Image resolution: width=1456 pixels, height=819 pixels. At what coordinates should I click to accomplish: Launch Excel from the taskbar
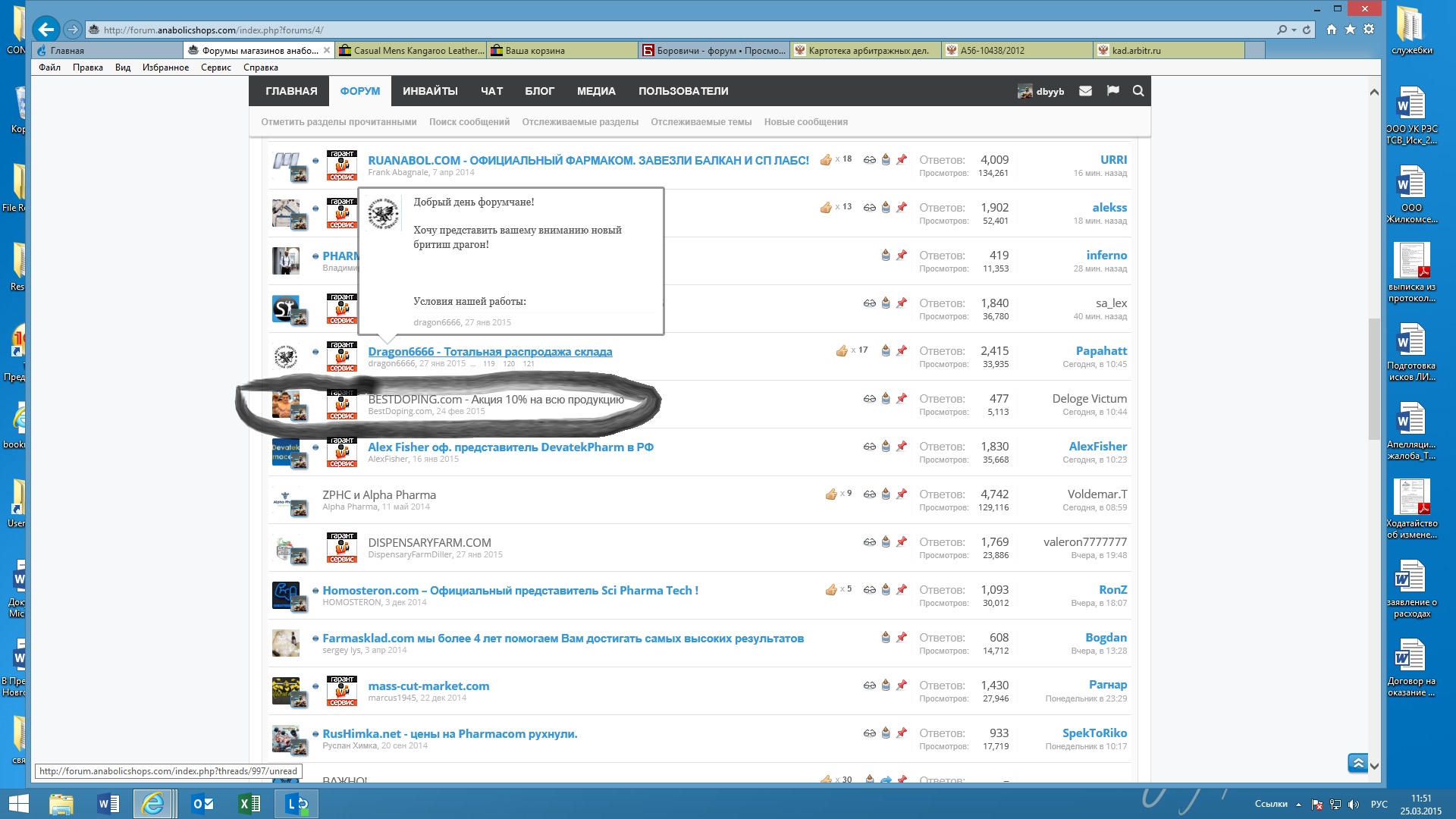click(x=249, y=804)
